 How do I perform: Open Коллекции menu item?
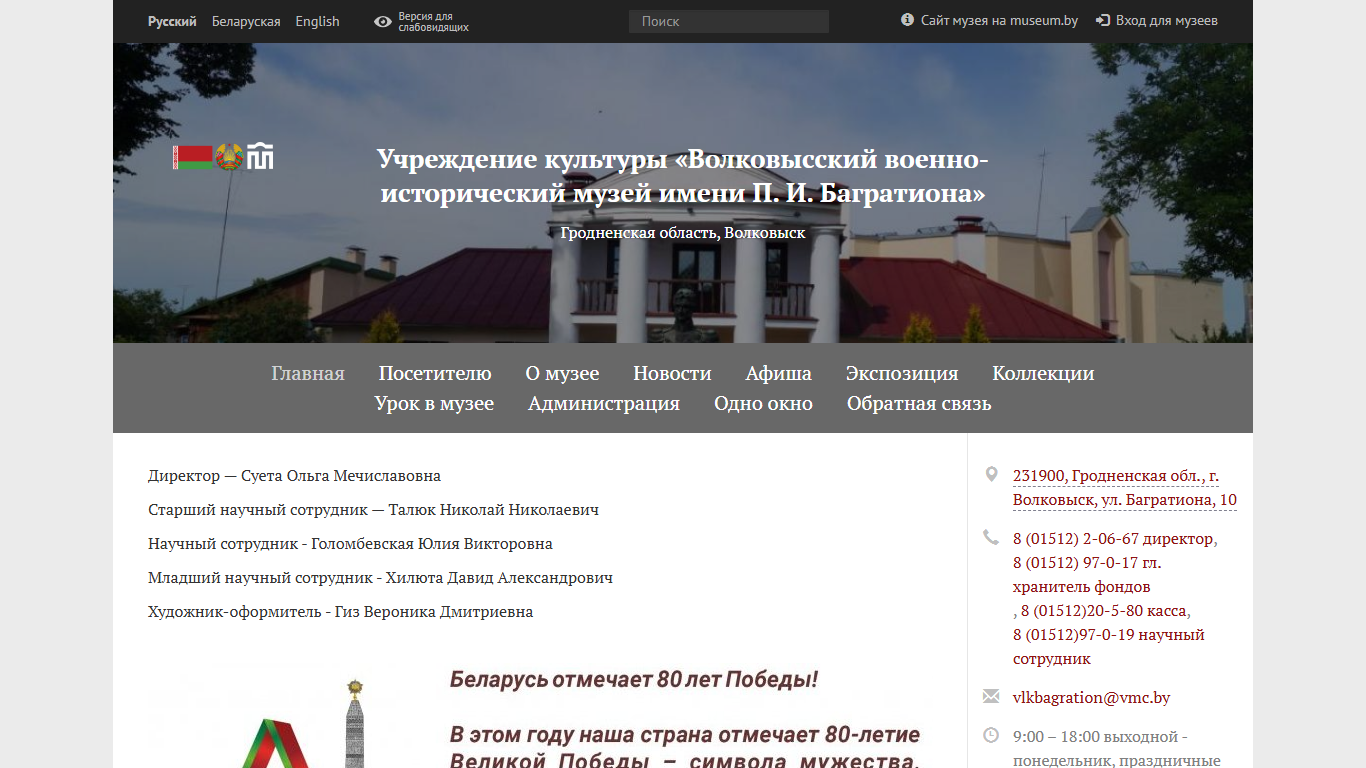click(x=1043, y=373)
